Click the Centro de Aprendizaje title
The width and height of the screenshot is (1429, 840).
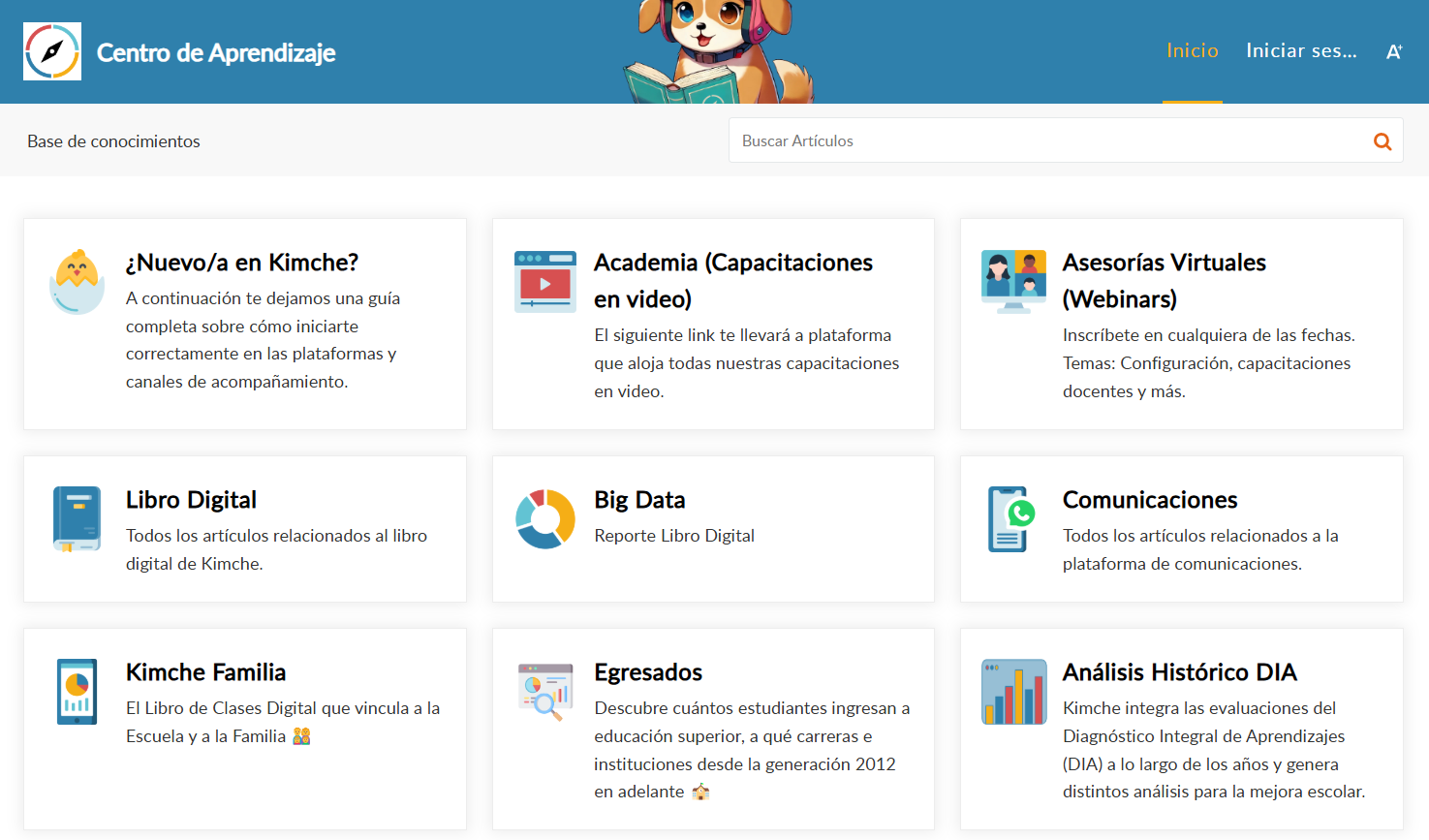pyautogui.click(x=216, y=52)
